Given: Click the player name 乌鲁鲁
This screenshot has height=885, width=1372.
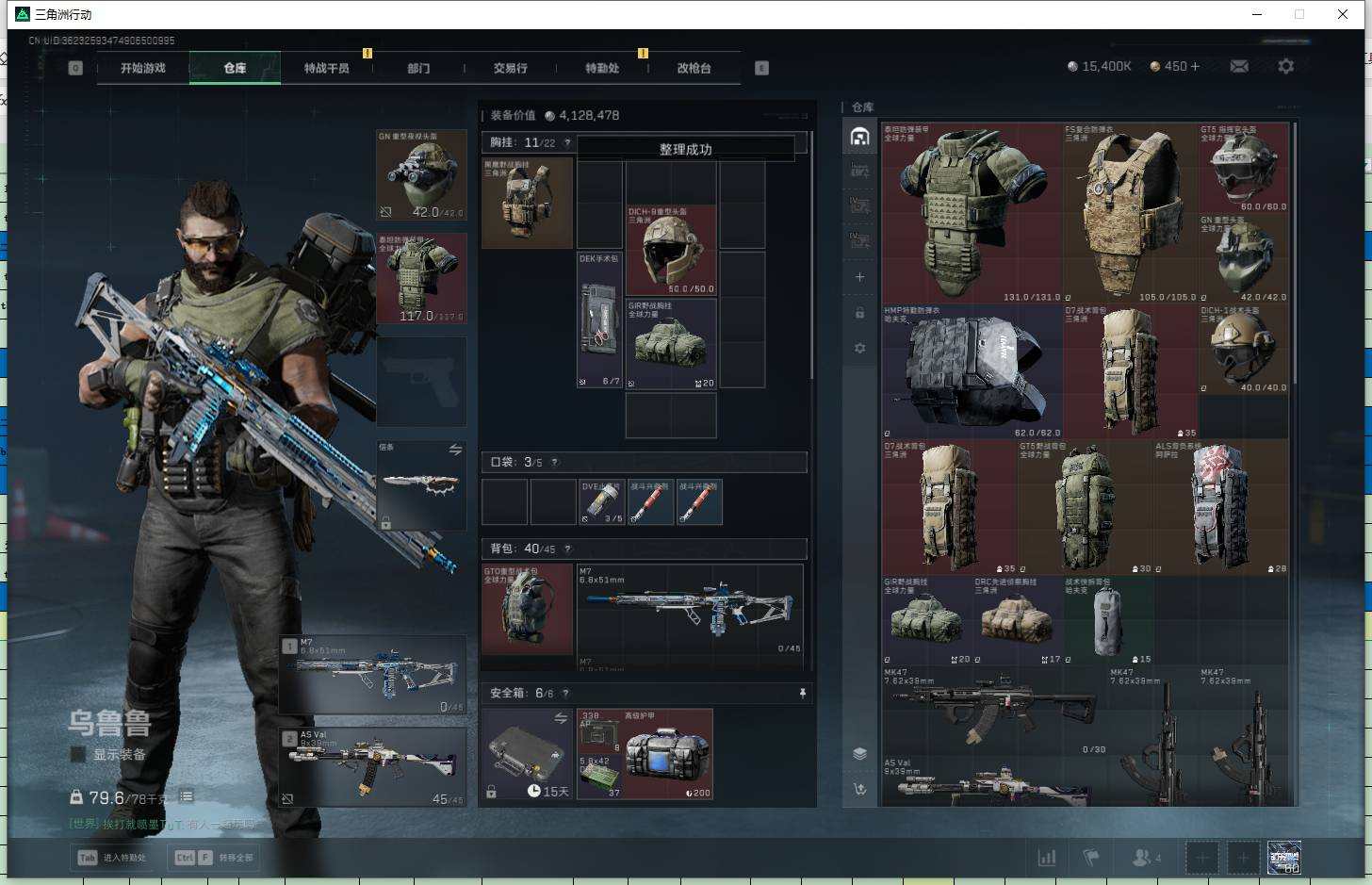Looking at the screenshot, I should tap(108, 723).
